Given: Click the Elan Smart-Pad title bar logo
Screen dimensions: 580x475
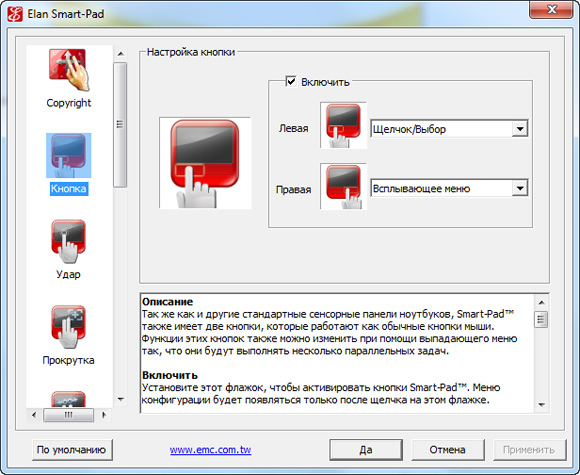Looking at the screenshot, I should tap(15, 14).
